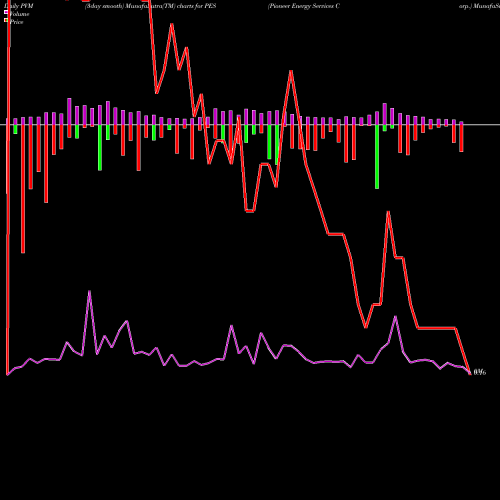Click the 'orp.) MunafaSutra' text at the top-right corner
Screen dimensions: 500x500
click(x=479, y=6)
